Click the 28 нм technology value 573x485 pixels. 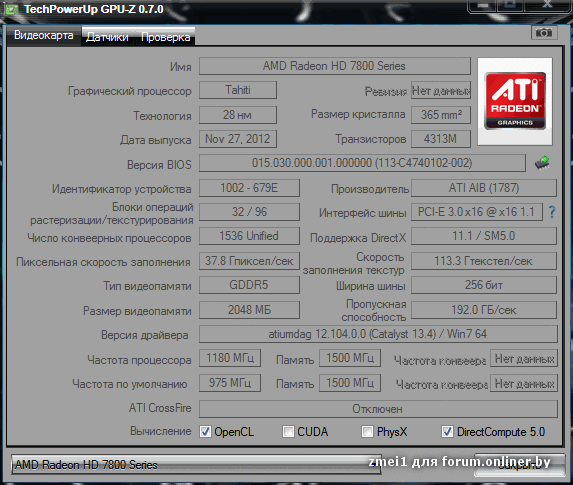(238, 115)
